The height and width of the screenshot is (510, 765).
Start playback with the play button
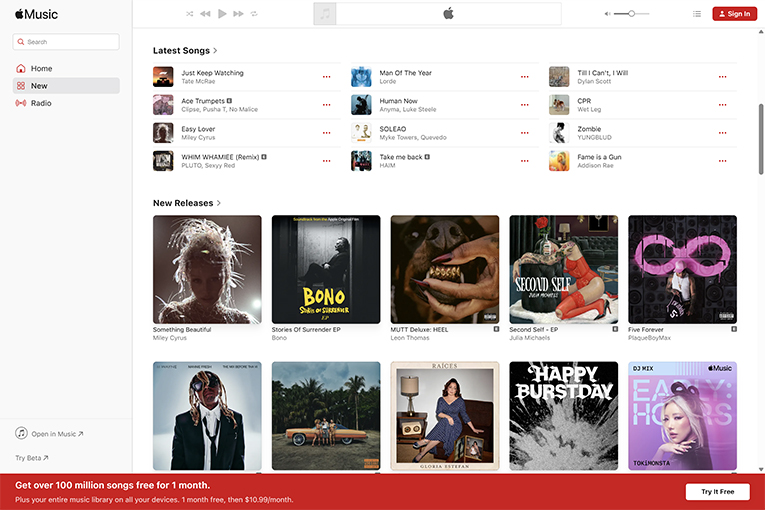click(222, 14)
